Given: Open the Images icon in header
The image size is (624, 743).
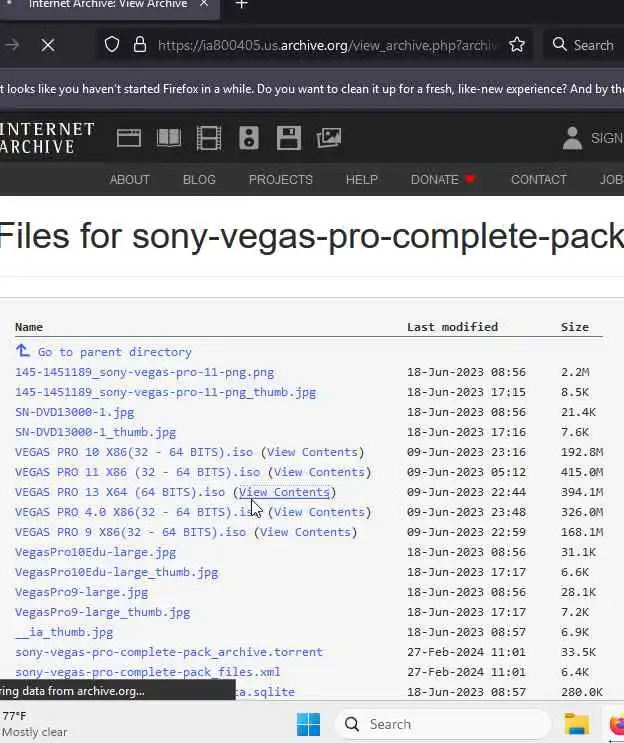Looking at the screenshot, I should pos(329,138).
